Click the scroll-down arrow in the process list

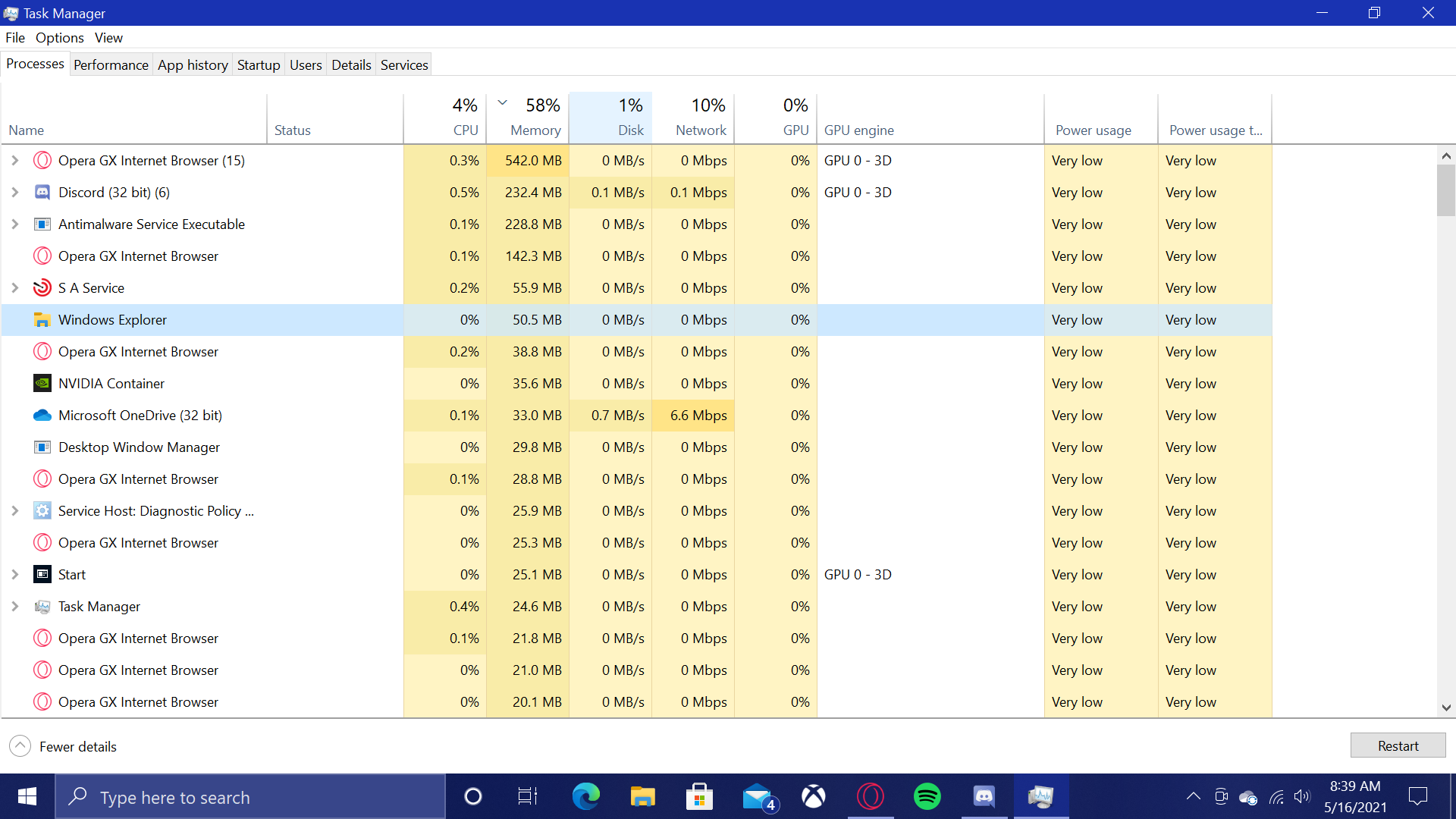click(x=1446, y=708)
